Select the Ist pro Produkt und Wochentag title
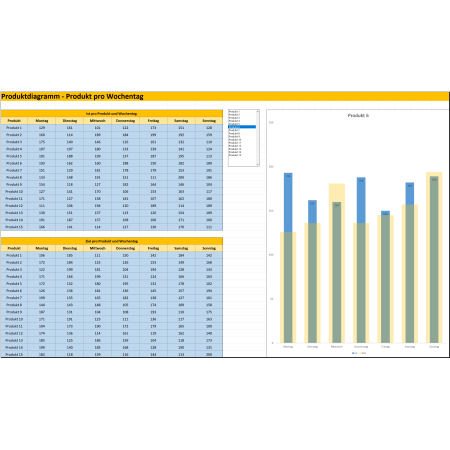 point(111,114)
